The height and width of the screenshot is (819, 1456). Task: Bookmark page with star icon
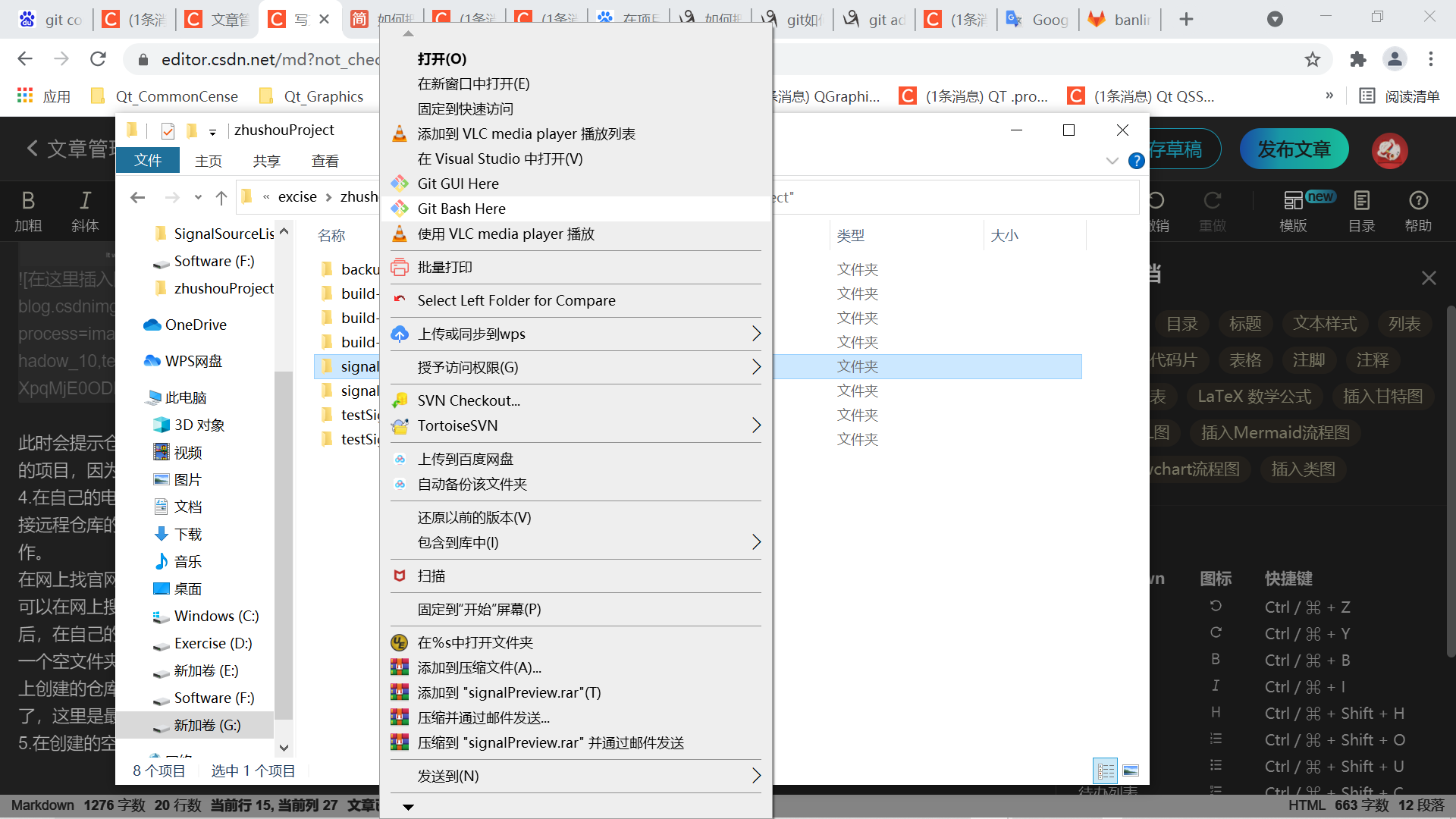pos(1313,59)
